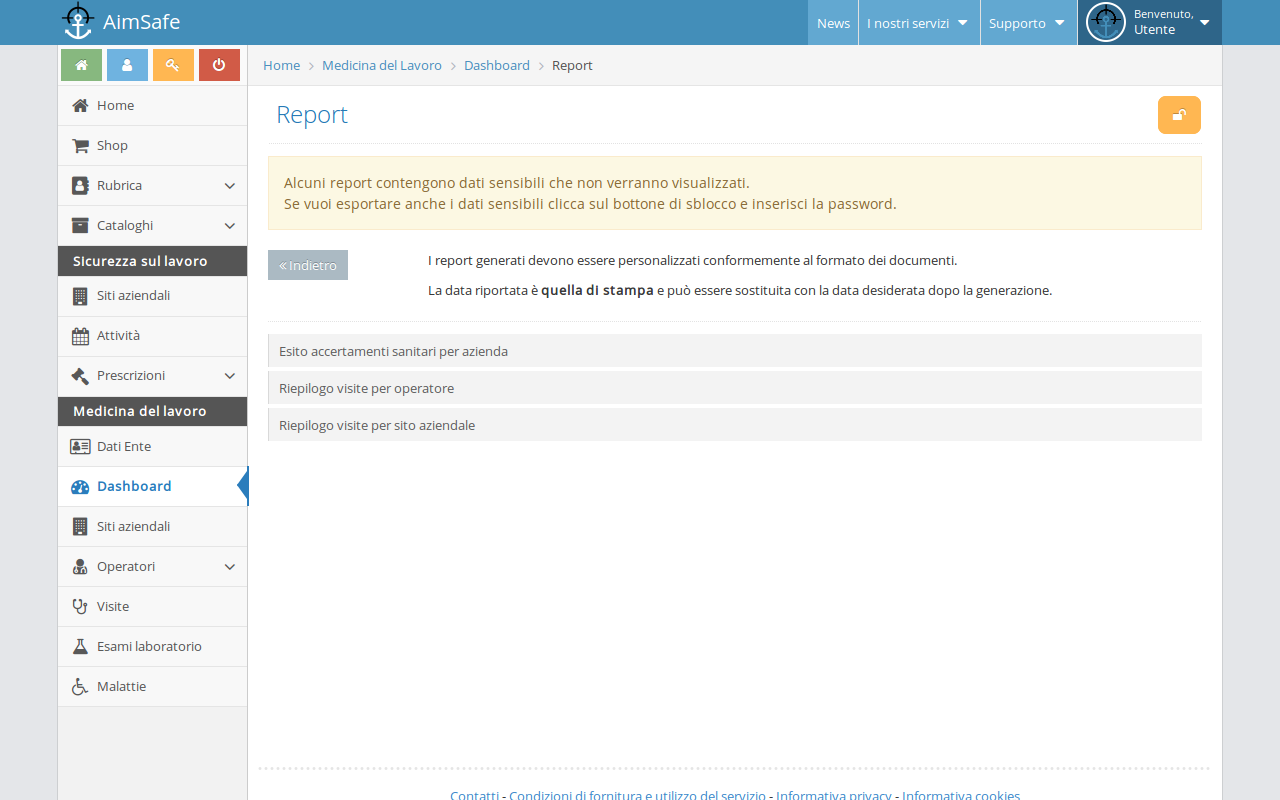Click the user avatar in header

1105,22
